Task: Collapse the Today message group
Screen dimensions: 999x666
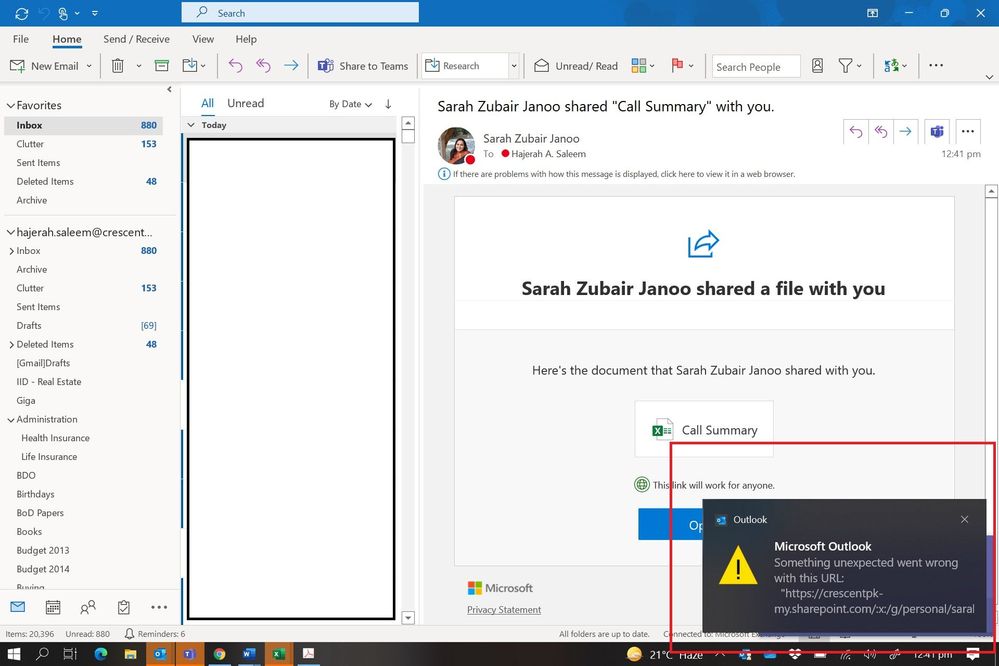Action: point(190,125)
